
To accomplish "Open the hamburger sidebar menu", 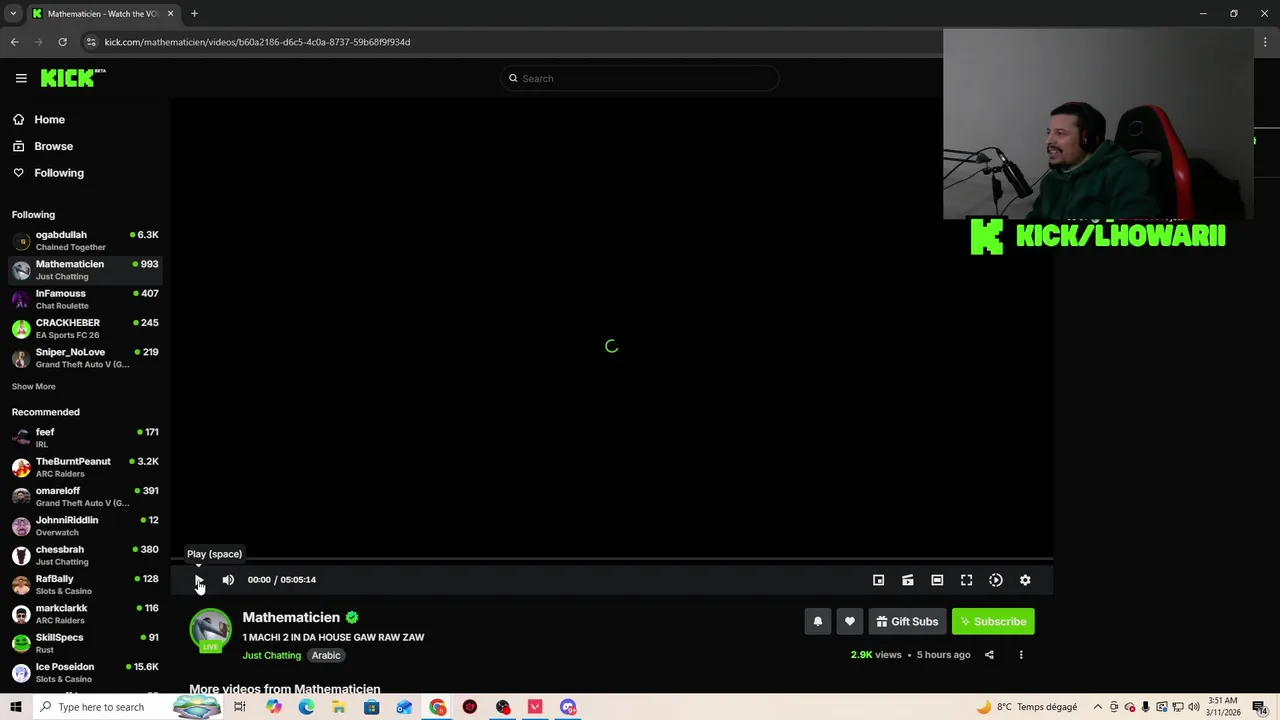I will click(x=21, y=78).
